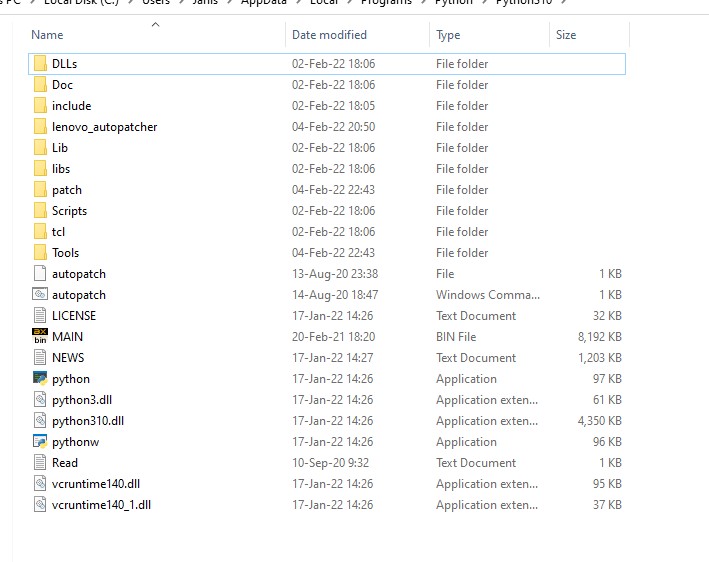Click the 96 KB size value
The image size is (709, 562).
pyautogui.click(x=607, y=442)
